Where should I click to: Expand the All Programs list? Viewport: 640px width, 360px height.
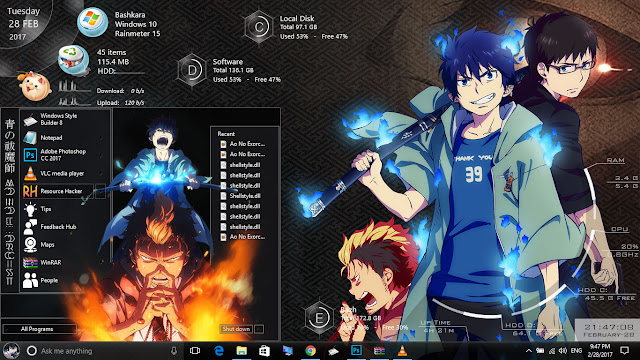pos(40,329)
